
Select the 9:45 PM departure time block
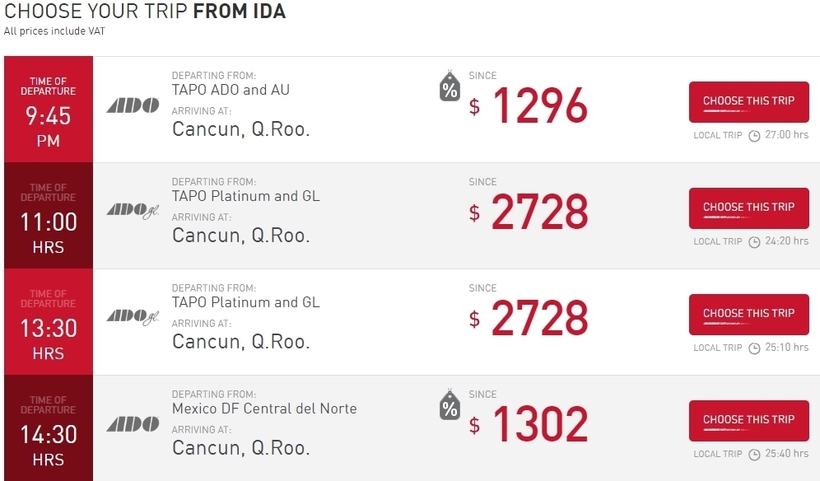pyautogui.click(x=48, y=109)
